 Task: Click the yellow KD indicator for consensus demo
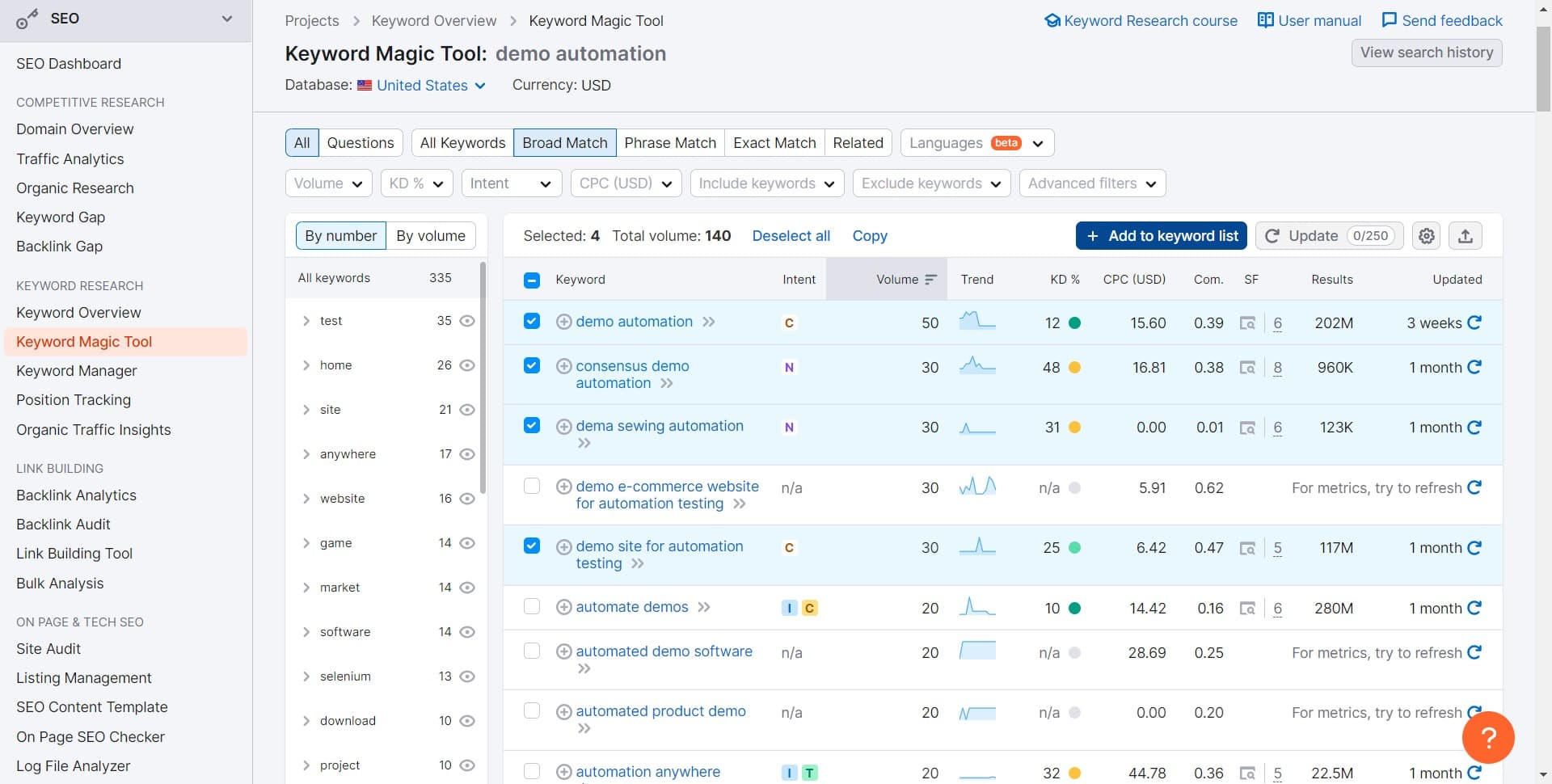(1074, 368)
